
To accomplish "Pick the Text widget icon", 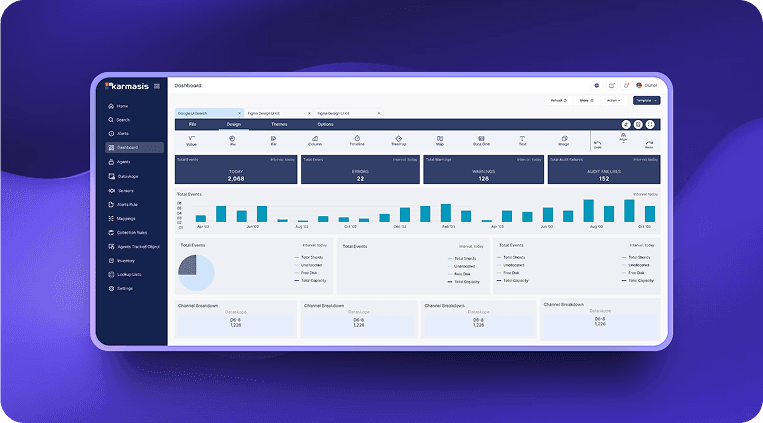I will [x=522, y=140].
